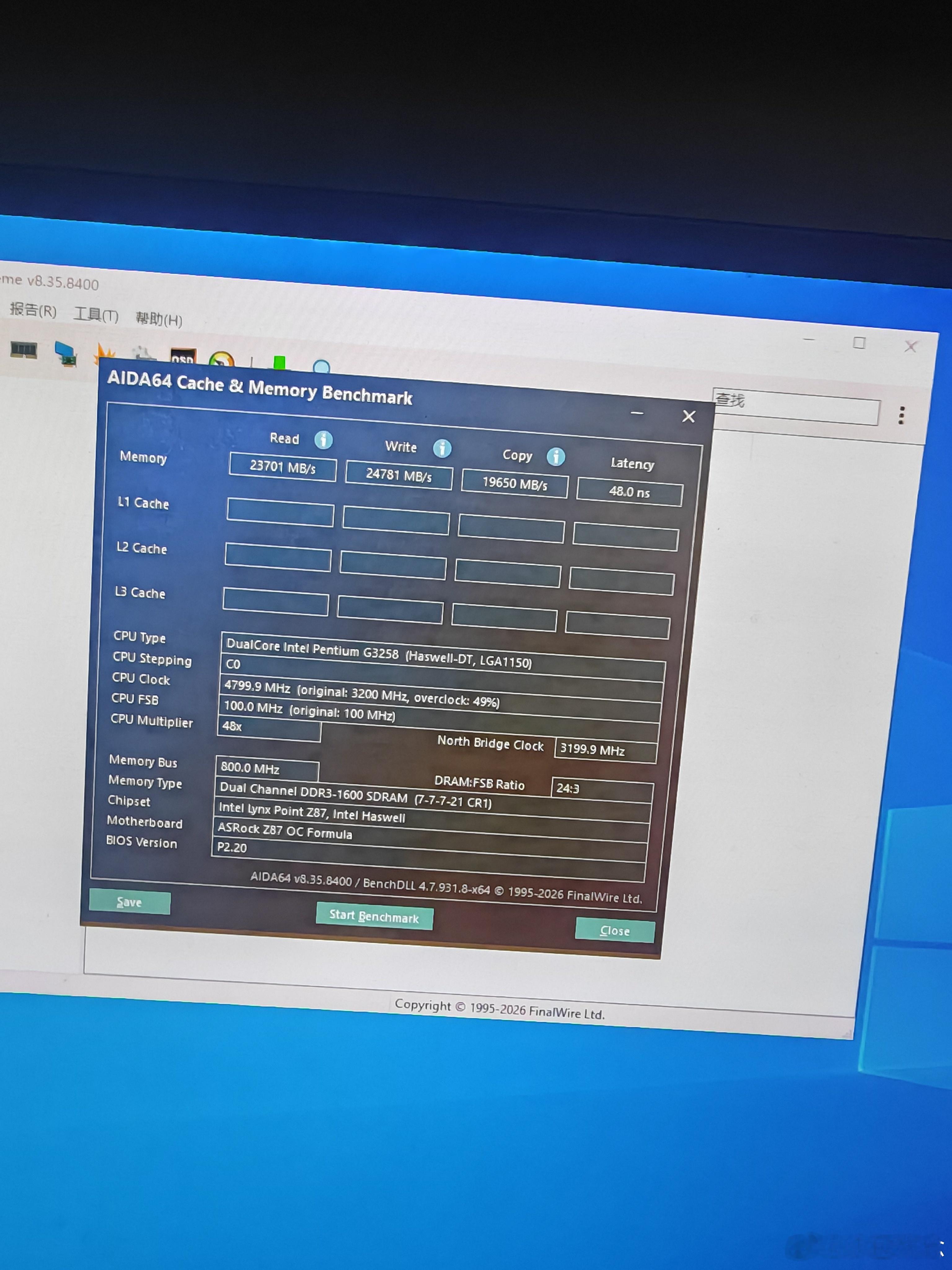Open the 报告(R) menu
This screenshot has width=952, height=1270.
tap(33, 310)
